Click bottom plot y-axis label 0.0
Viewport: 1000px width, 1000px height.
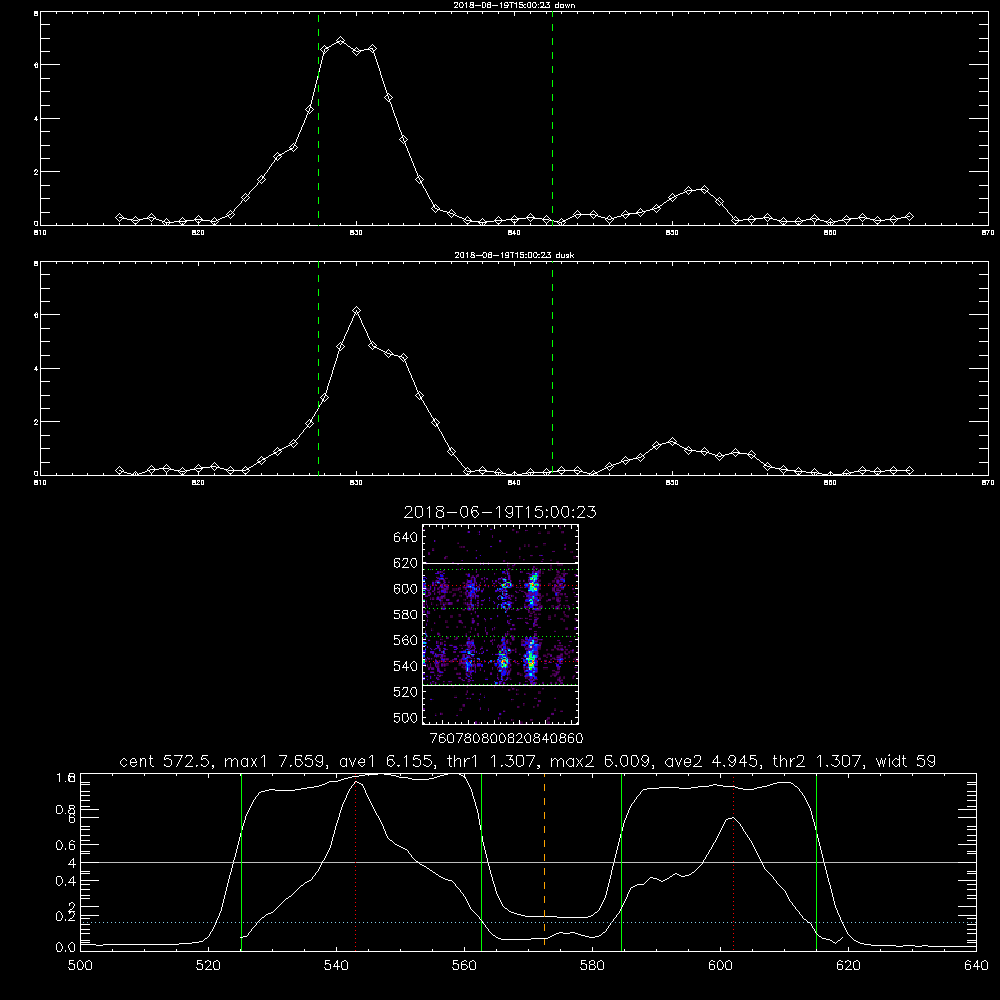click(66, 948)
